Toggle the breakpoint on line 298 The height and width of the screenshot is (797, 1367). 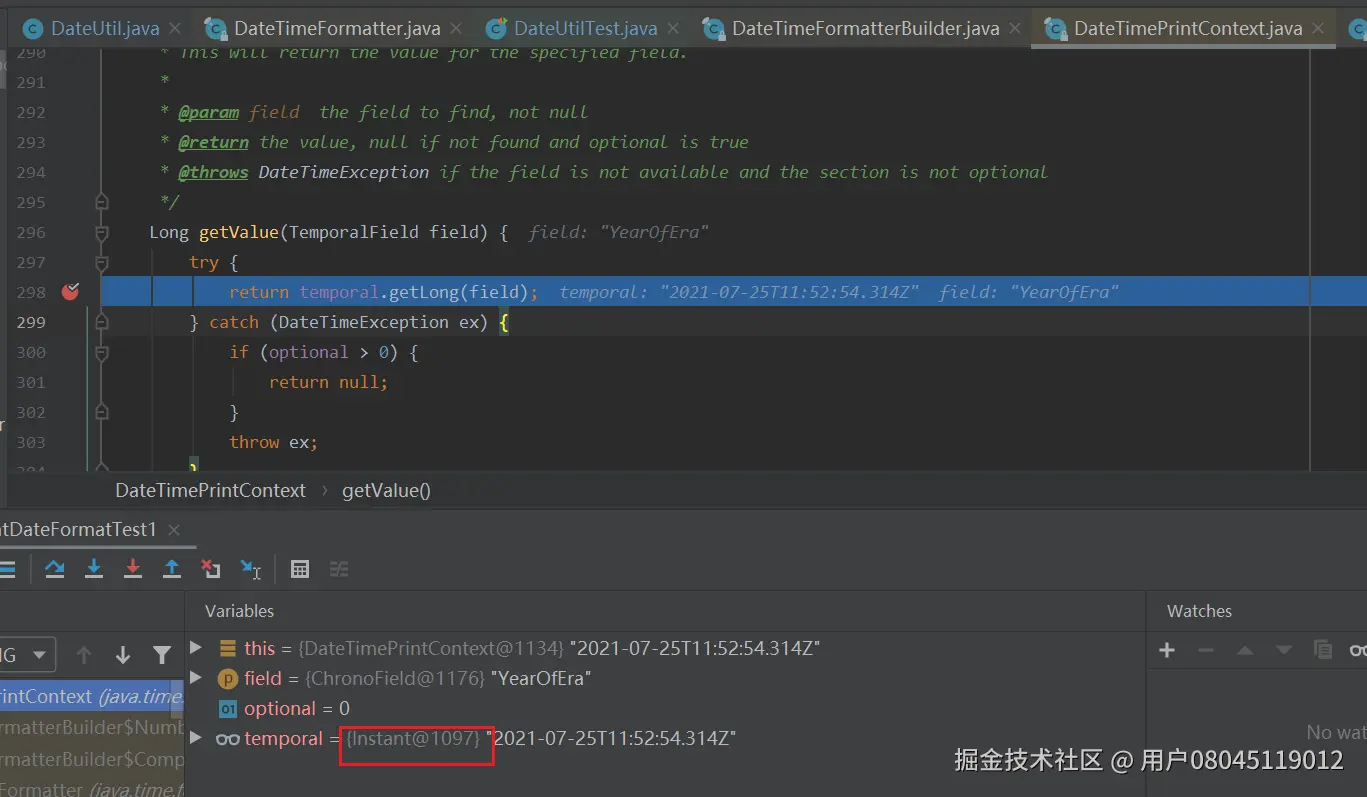[x=71, y=292]
